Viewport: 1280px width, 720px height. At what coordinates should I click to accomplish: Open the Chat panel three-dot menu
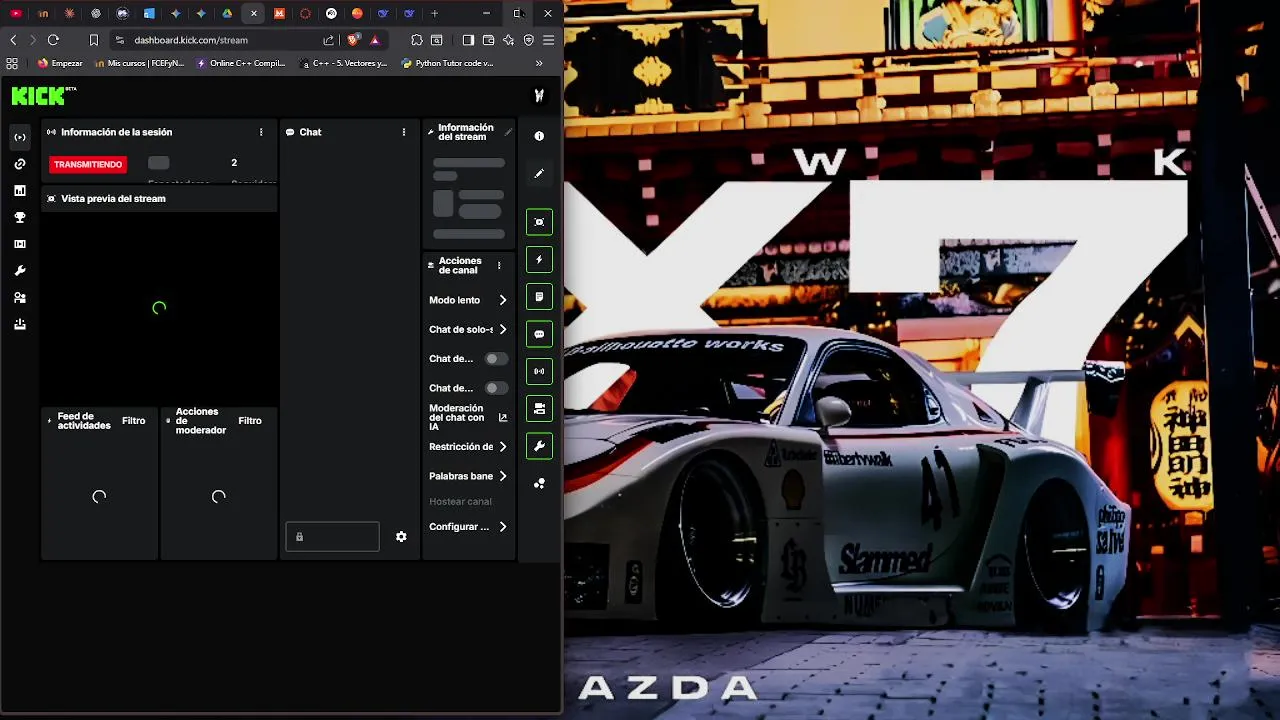point(404,132)
